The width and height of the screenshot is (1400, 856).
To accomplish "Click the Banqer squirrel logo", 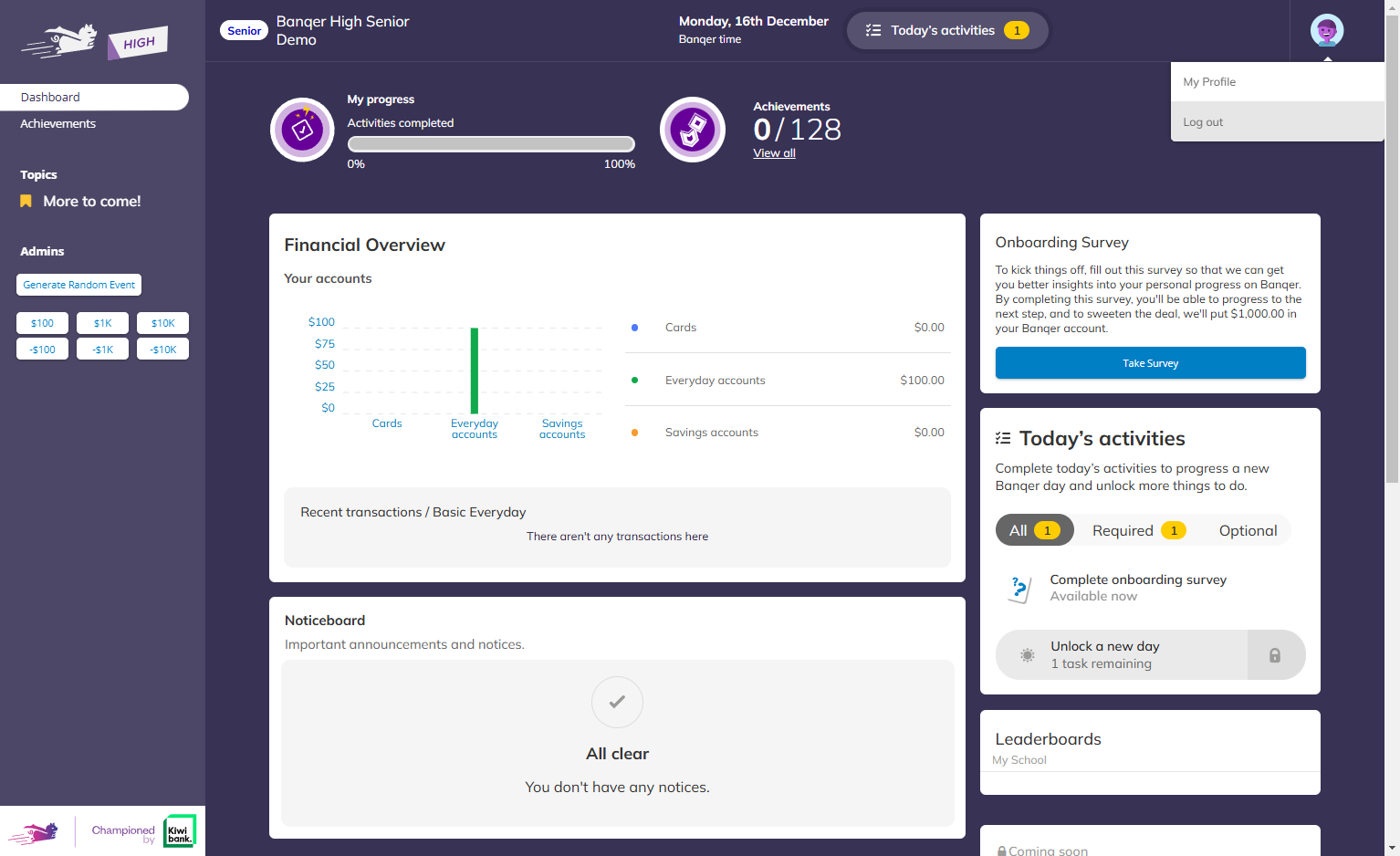I will pyautogui.click(x=59, y=40).
